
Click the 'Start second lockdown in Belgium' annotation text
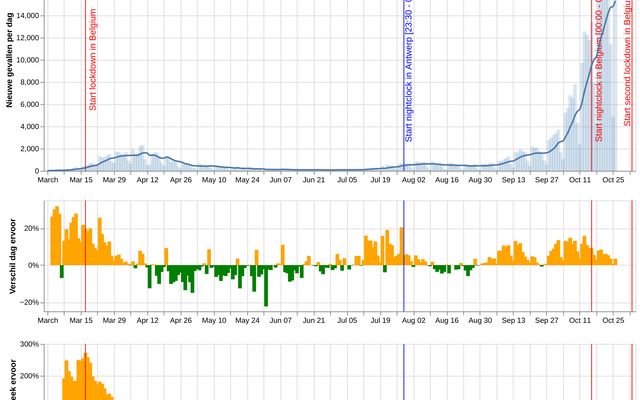pyautogui.click(x=627, y=75)
